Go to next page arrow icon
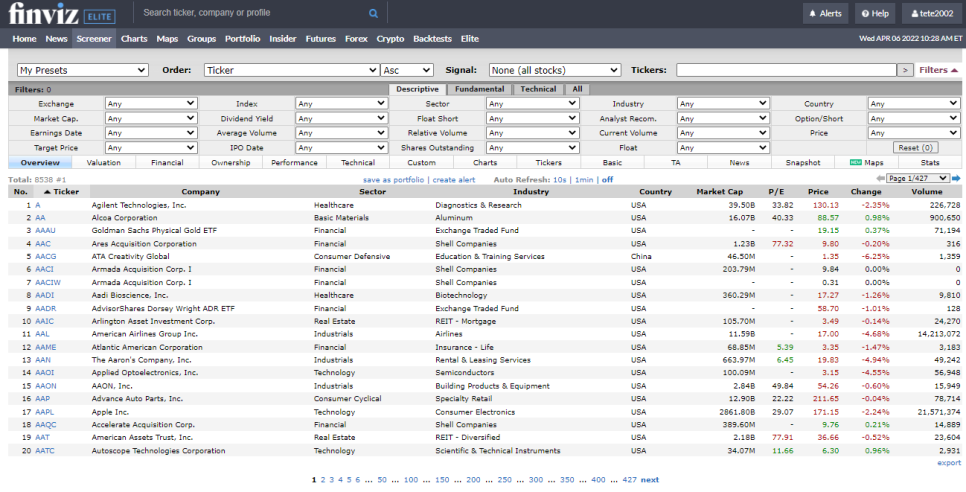966x492 pixels. point(956,179)
